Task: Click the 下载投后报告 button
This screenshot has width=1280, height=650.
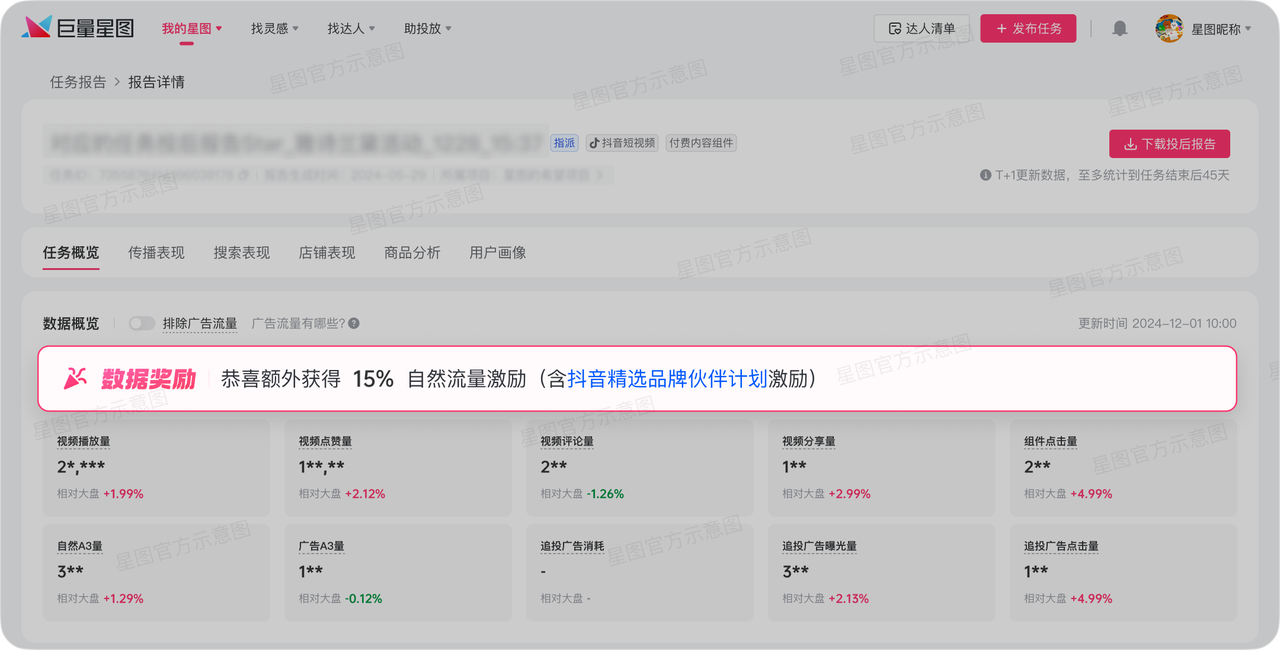Action: click(1169, 144)
